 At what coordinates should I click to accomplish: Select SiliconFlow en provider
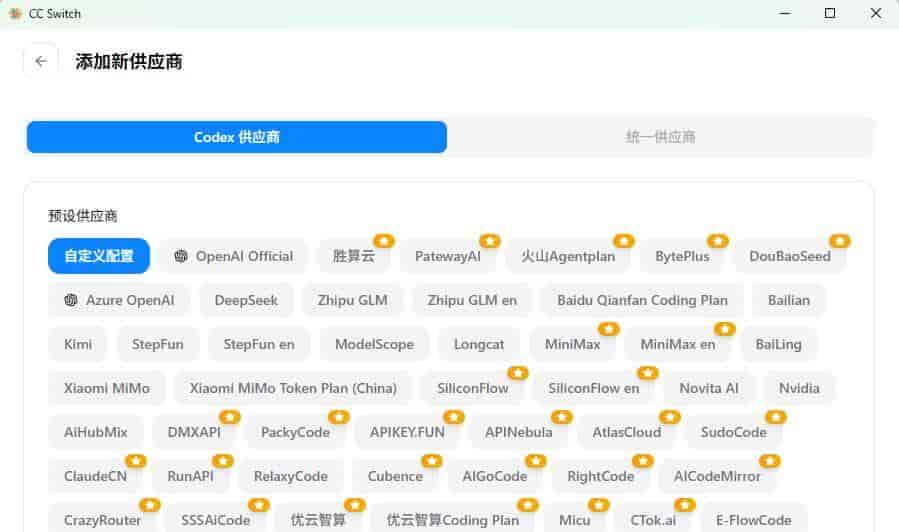(593, 388)
